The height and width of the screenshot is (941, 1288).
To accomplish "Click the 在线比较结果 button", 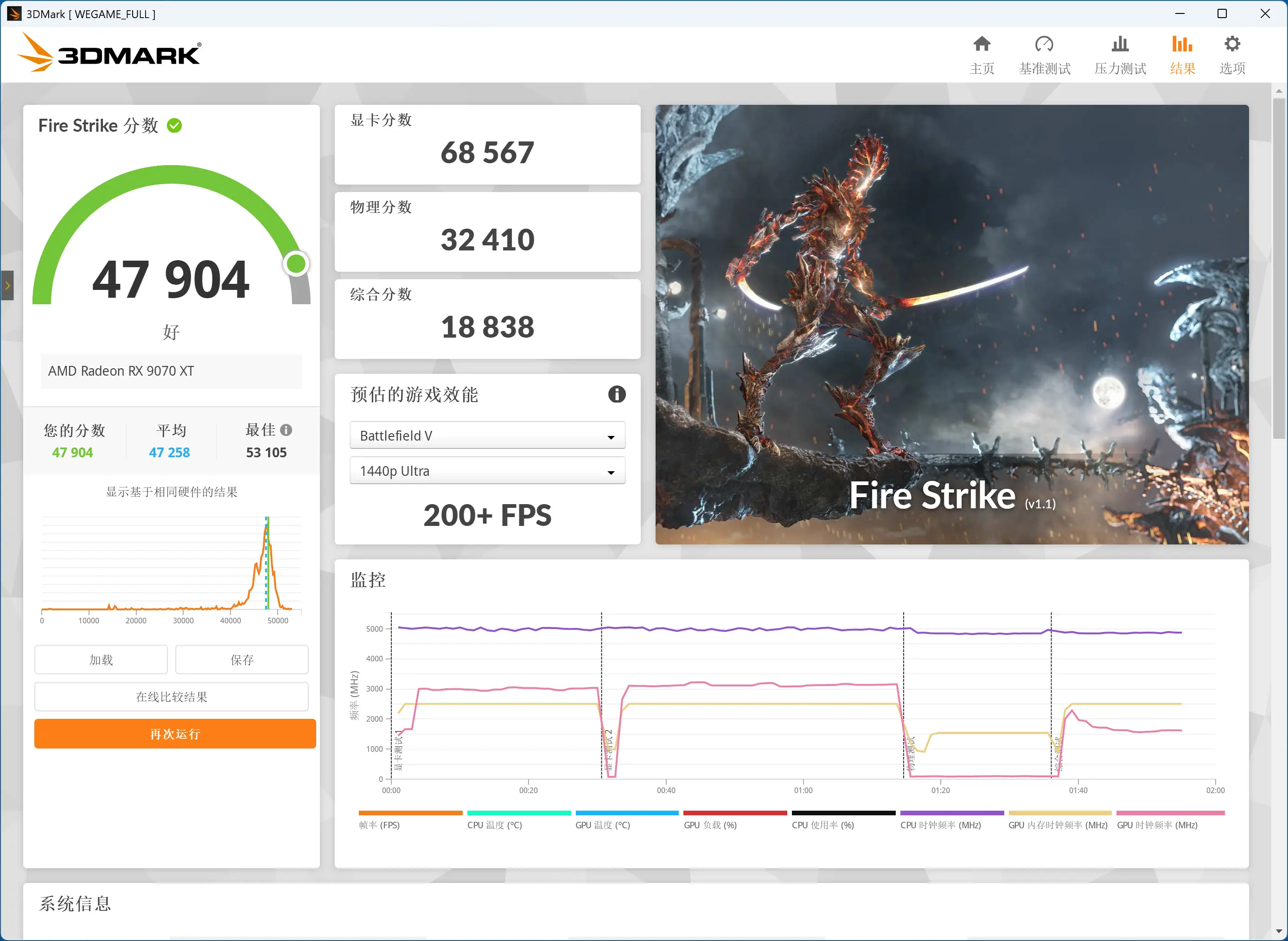I will click(171, 696).
